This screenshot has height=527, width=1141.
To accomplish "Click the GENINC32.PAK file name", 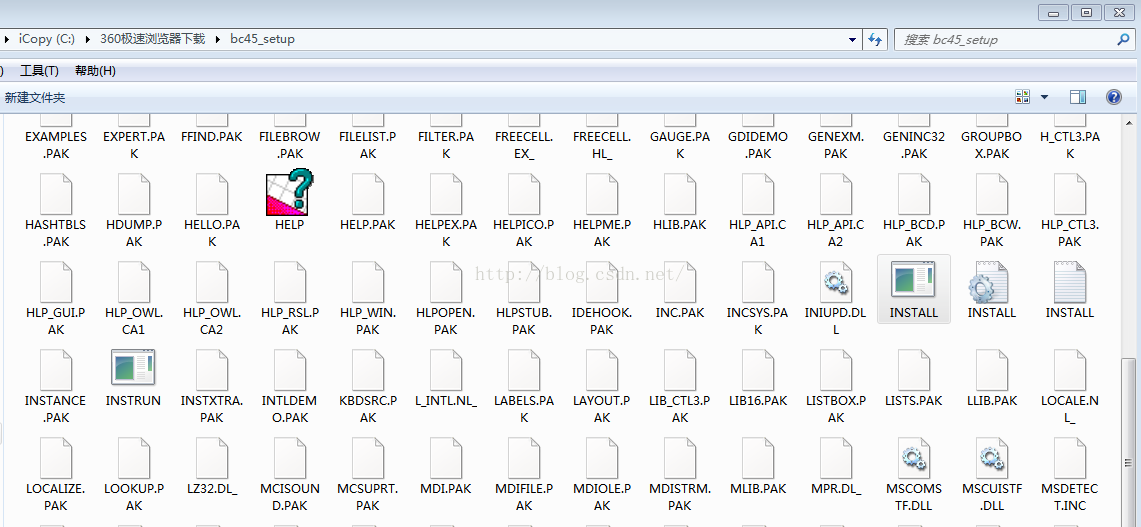I will [913, 145].
